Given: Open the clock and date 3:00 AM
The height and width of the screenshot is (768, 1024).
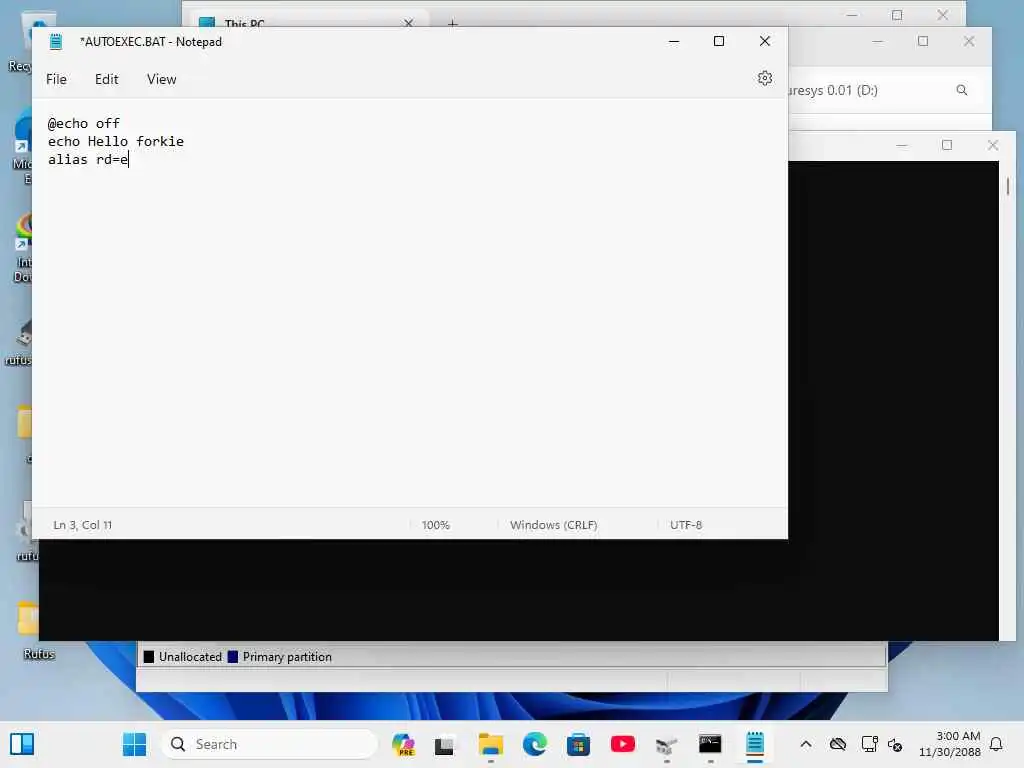Looking at the screenshot, I should tap(950, 744).
